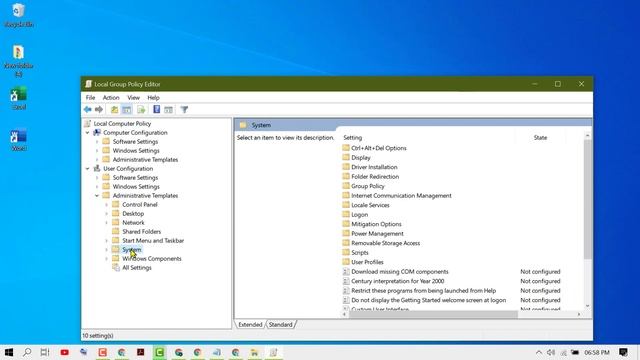640x360 pixels.
Task: Select All Settings in the tree
Action: click(137, 268)
